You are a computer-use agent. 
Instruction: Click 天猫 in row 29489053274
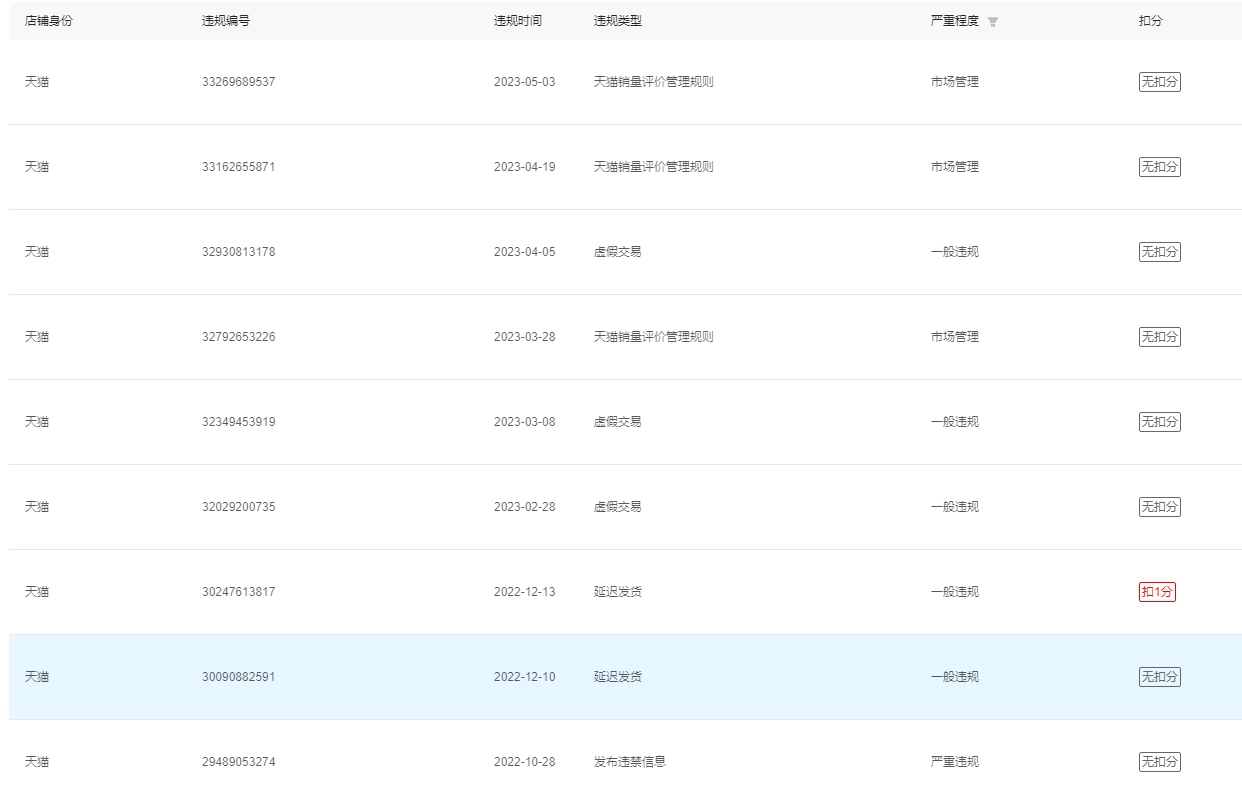click(37, 762)
